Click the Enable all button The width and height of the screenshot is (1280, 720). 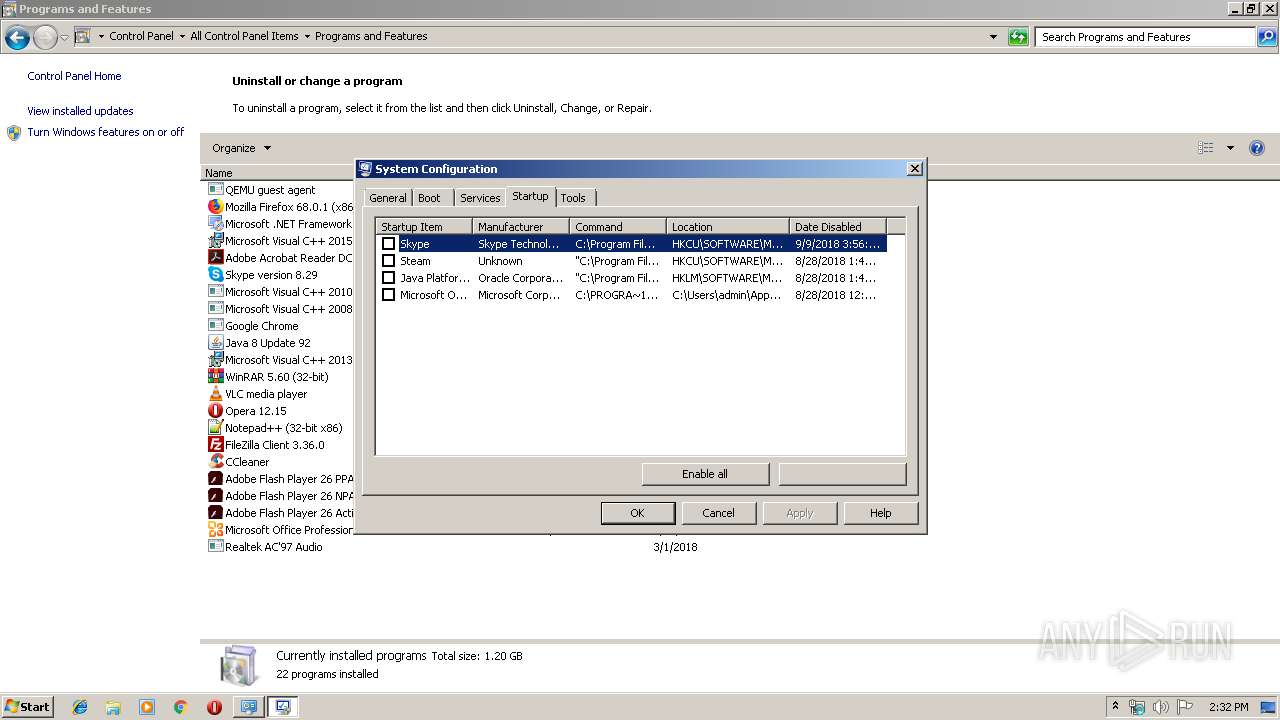[x=705, y=474]
